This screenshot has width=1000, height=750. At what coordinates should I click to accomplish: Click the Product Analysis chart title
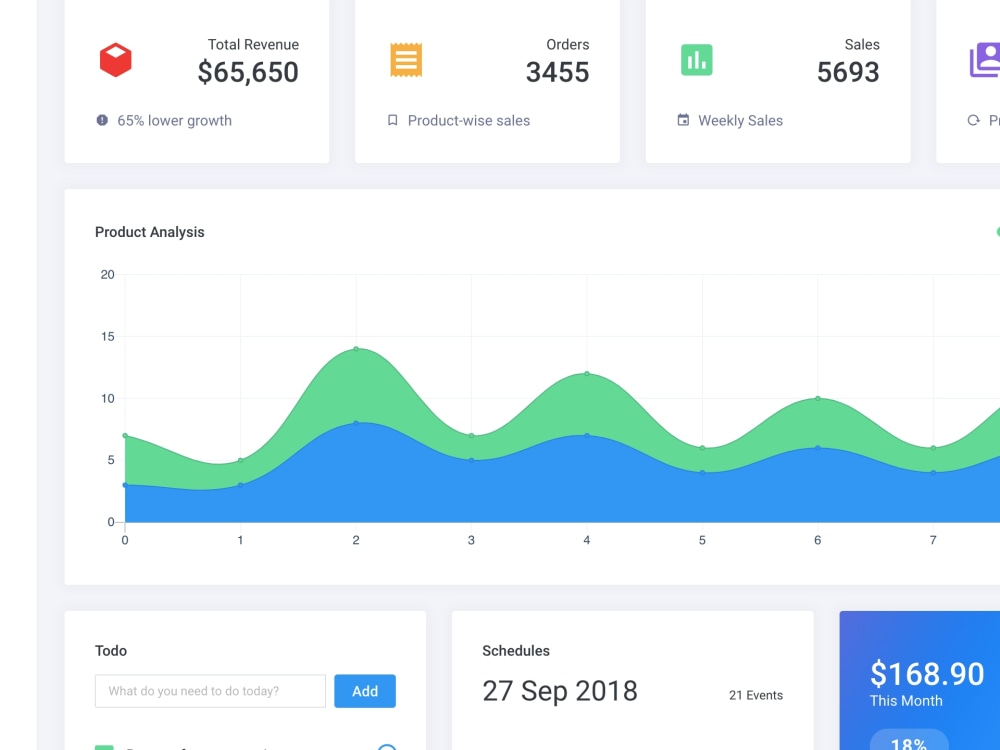(149, 231)
